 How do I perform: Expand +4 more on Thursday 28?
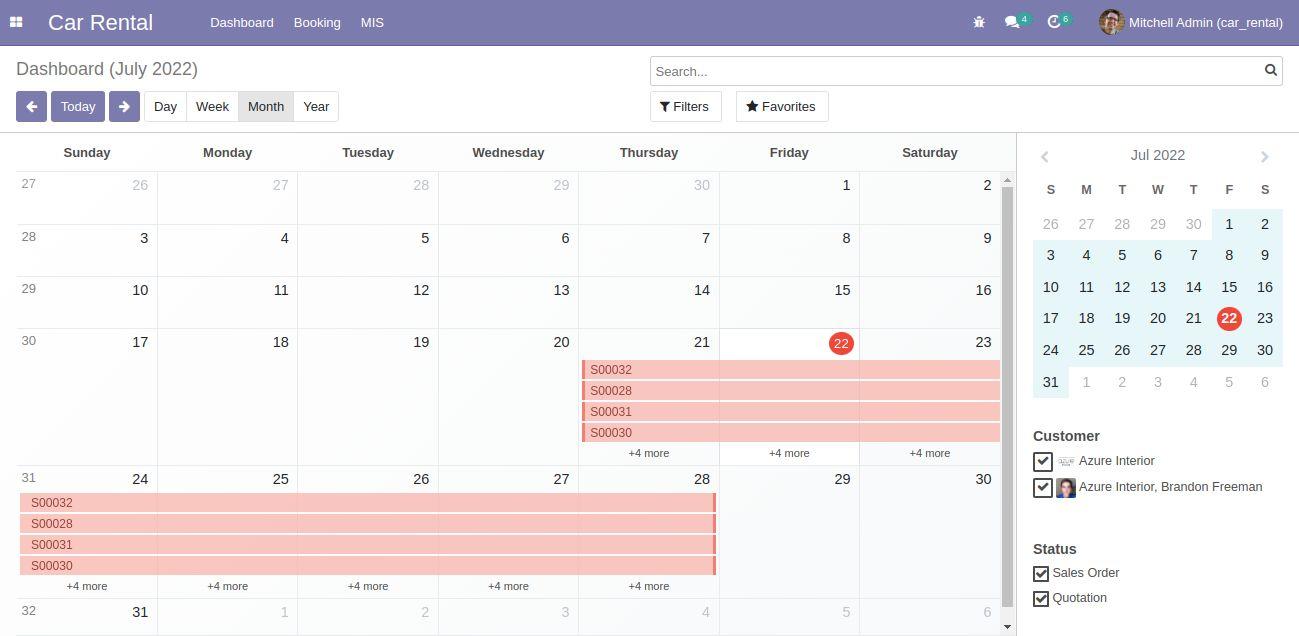tap(649, 586)
